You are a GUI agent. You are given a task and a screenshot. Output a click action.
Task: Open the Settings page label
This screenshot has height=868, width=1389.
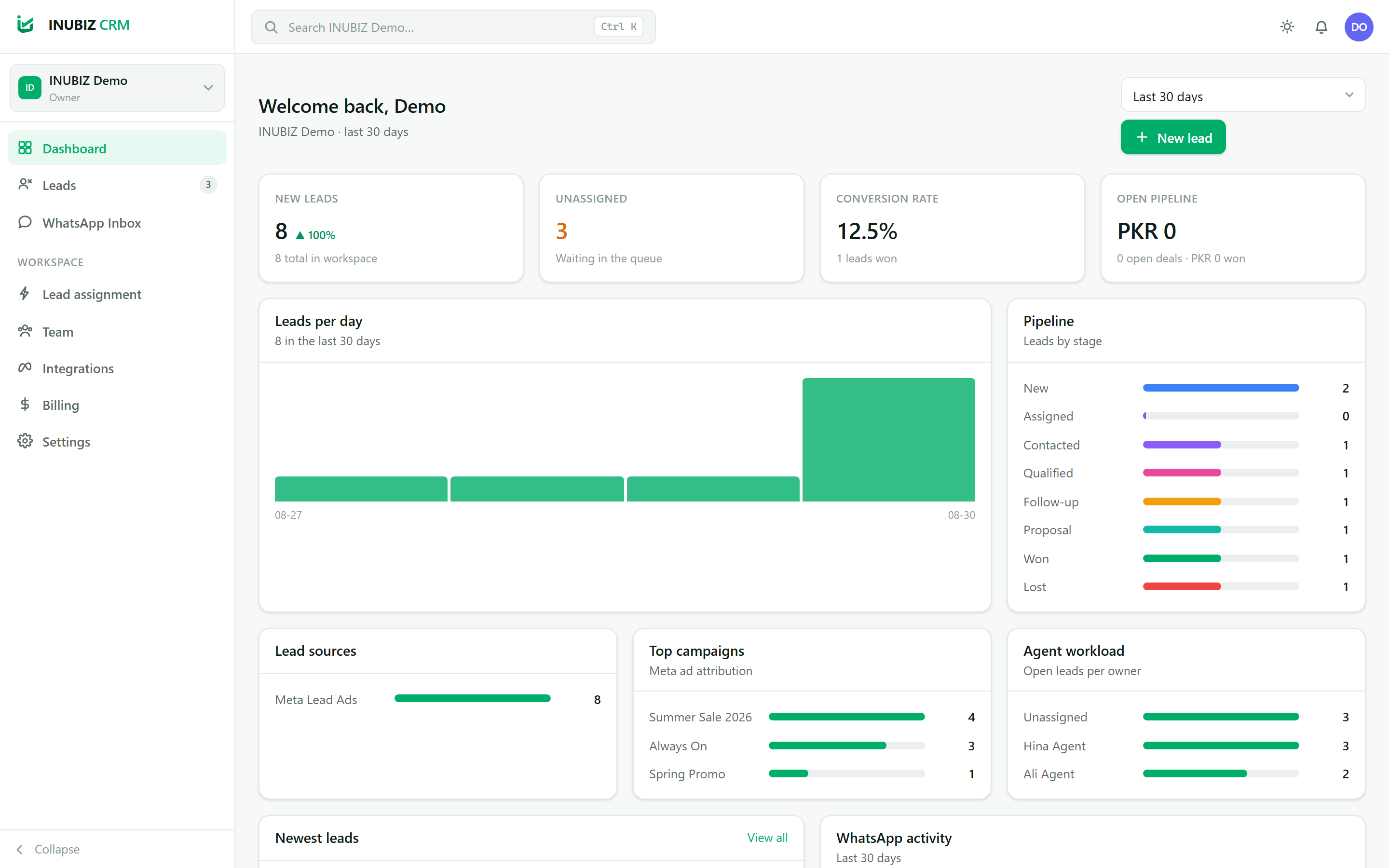pyautogui.click(x=66, y=441)
